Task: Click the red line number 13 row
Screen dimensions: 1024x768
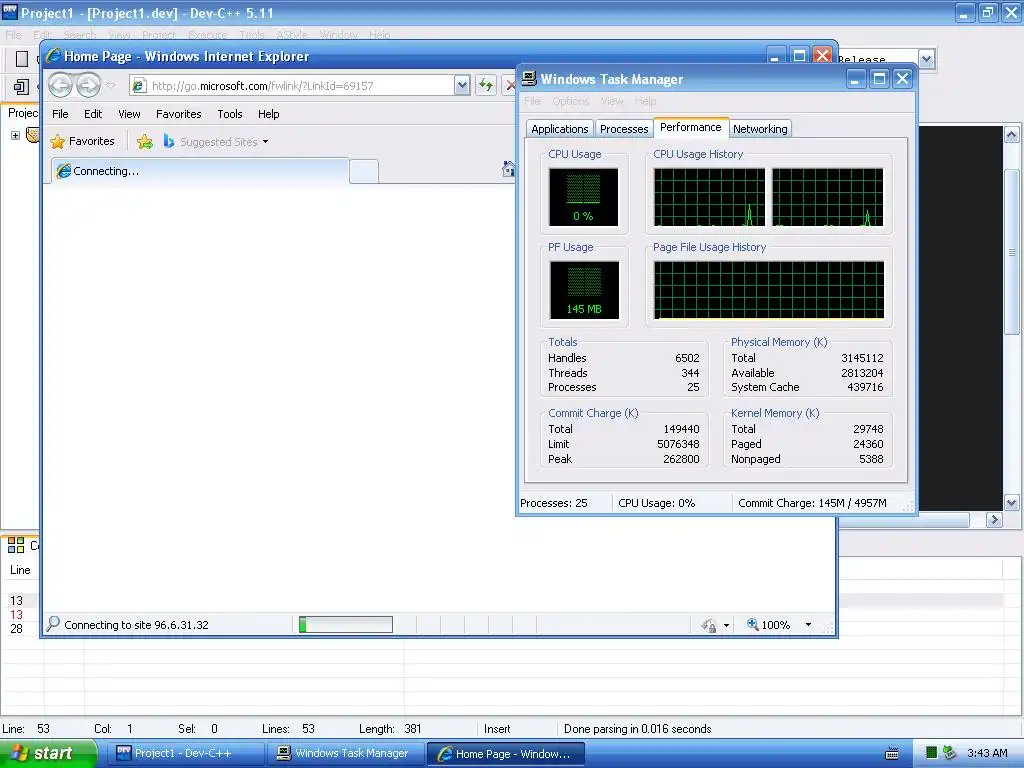Action: pyautogui.click(x=16, y=615)
